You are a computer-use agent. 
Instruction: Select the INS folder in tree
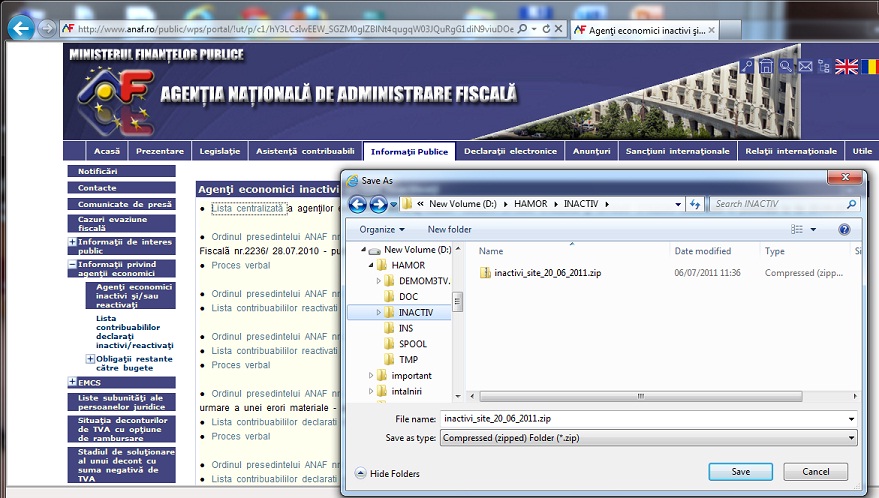[x=406, y=328]
